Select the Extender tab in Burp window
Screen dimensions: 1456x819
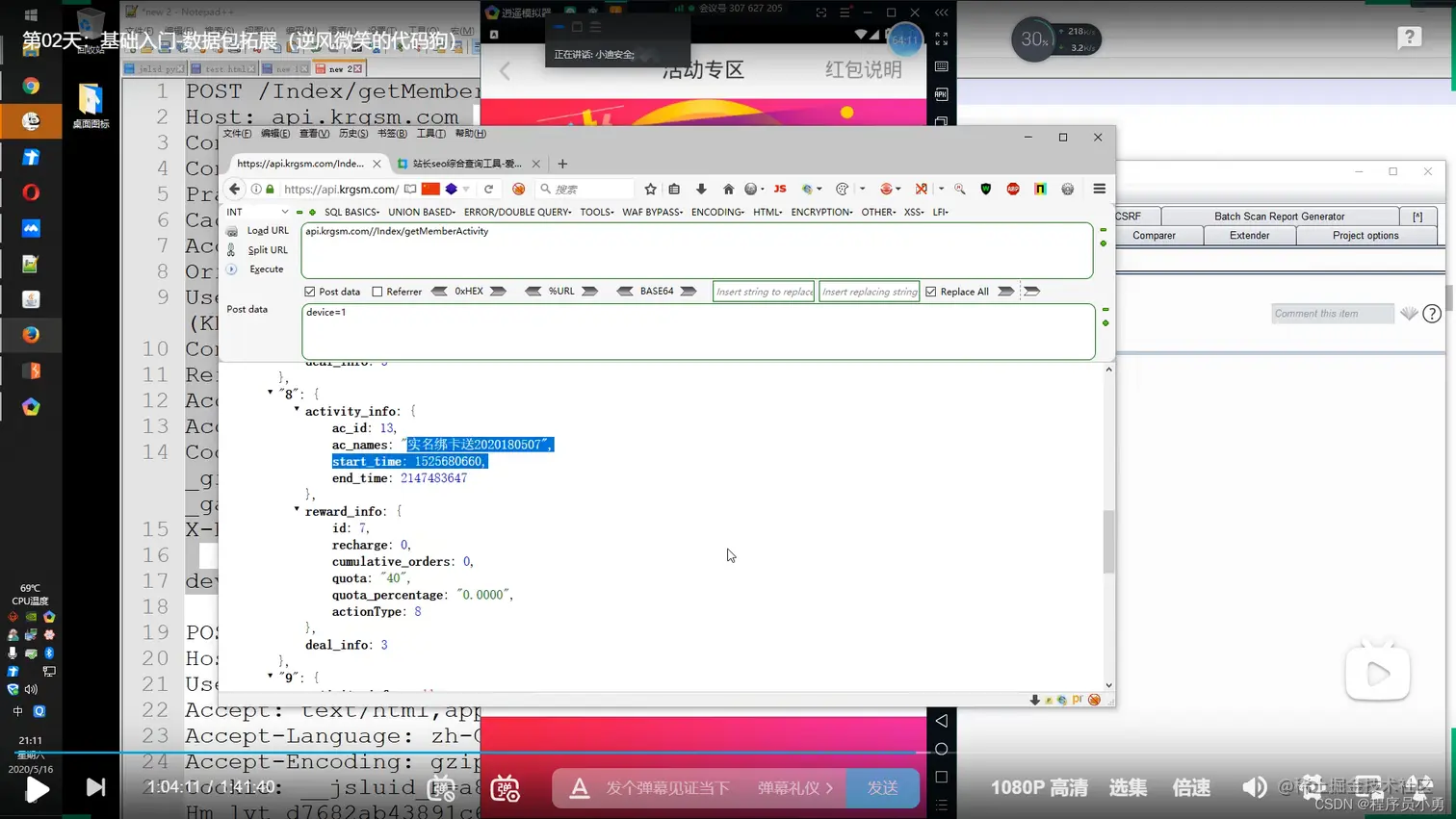click(1249, 235)
